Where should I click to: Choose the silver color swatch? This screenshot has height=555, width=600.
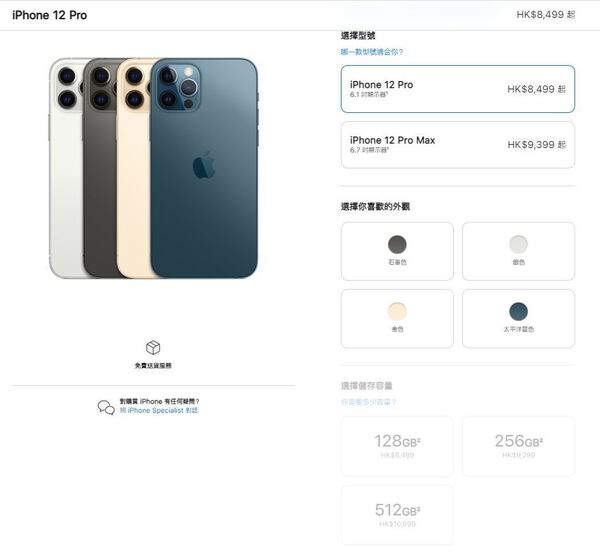[518, 251]
